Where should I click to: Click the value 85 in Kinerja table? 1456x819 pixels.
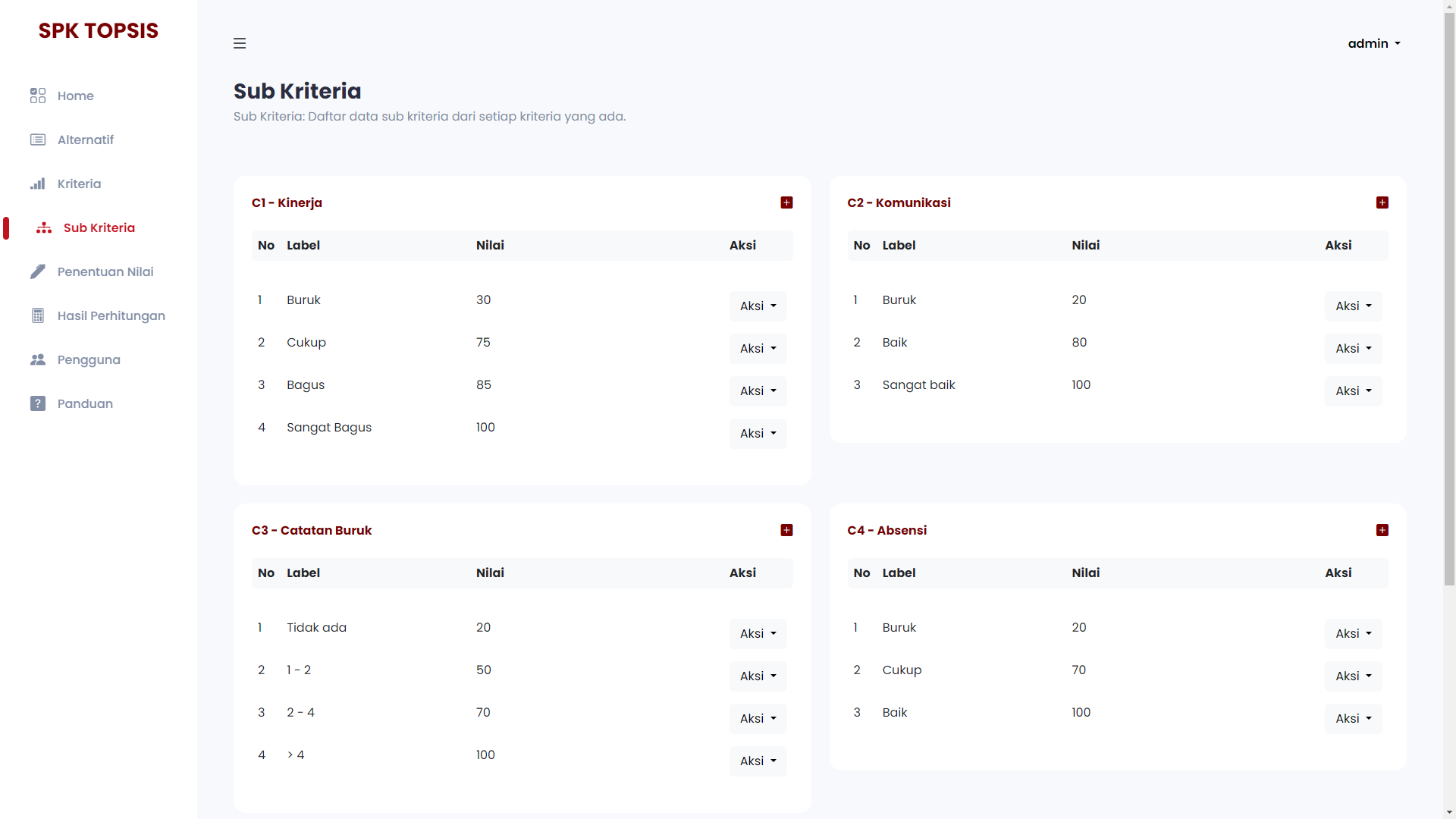coord(484,385)
